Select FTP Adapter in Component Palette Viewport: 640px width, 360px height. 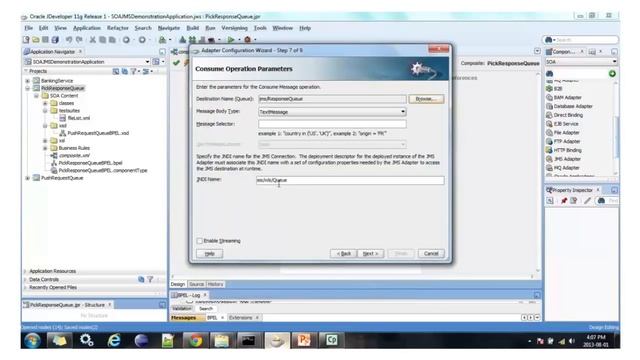tap(563, 141)
